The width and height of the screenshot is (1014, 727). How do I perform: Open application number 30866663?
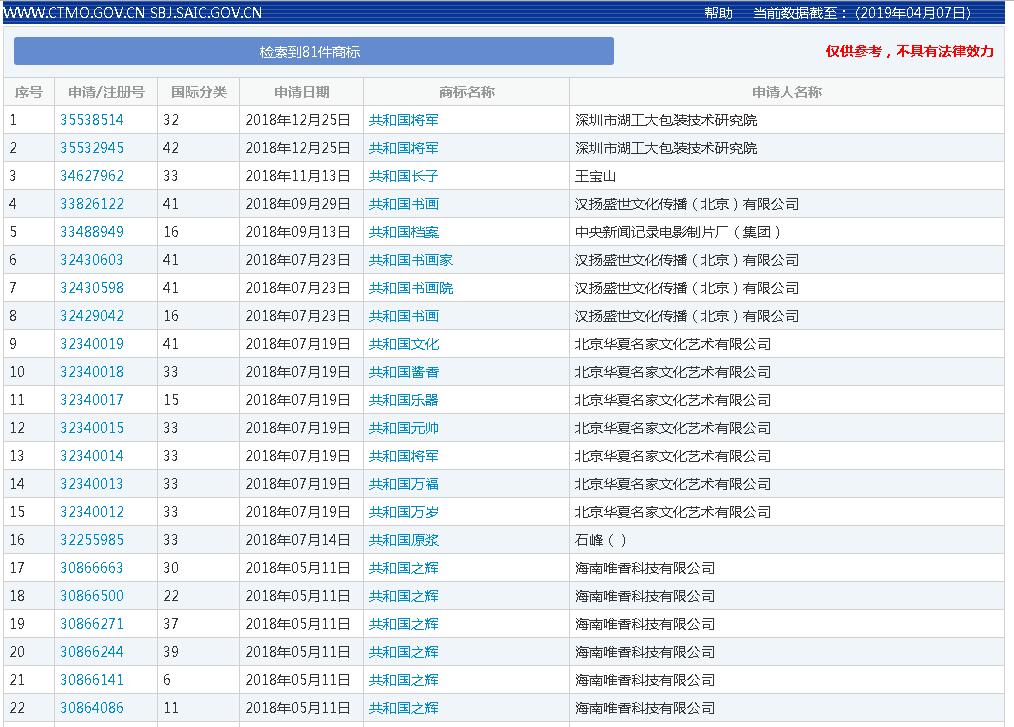(x=92, y=568)
